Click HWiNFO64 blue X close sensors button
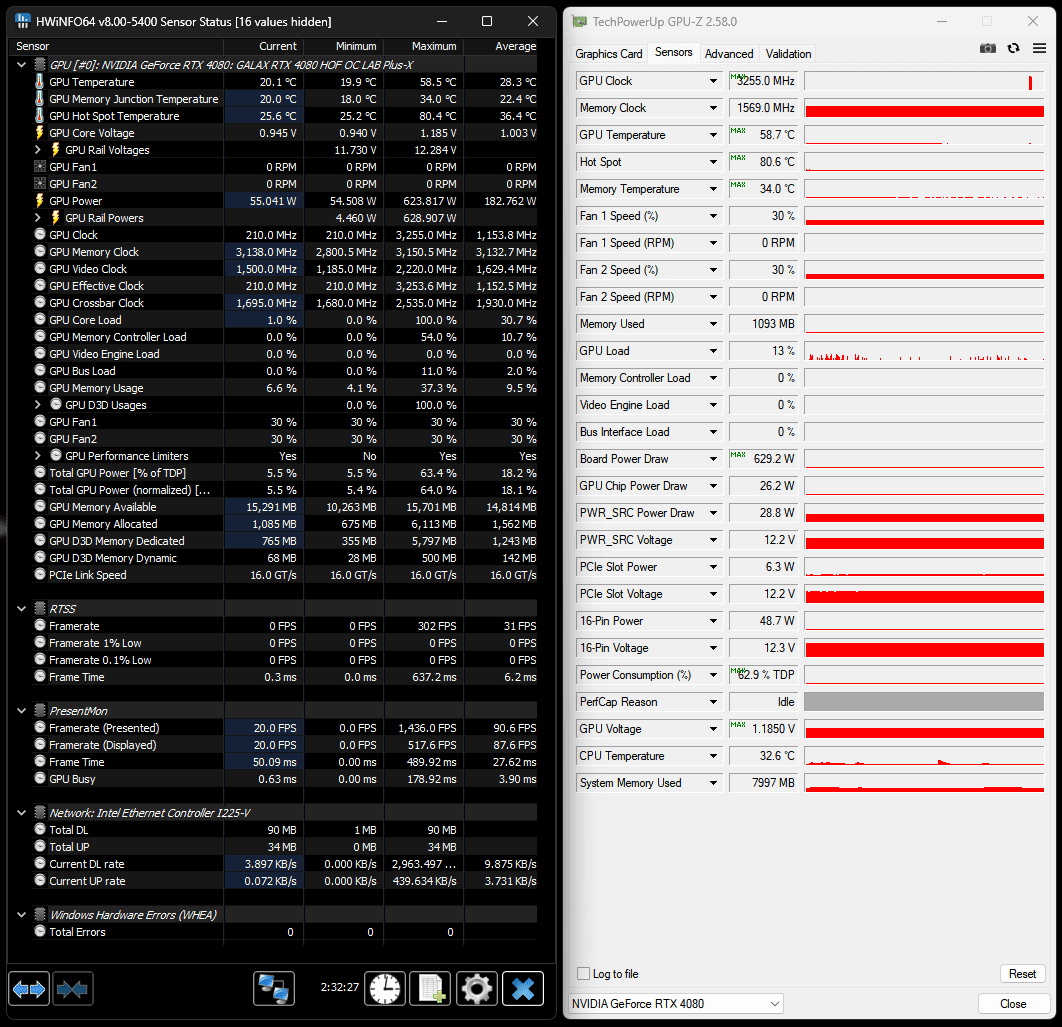 (523, 988)
